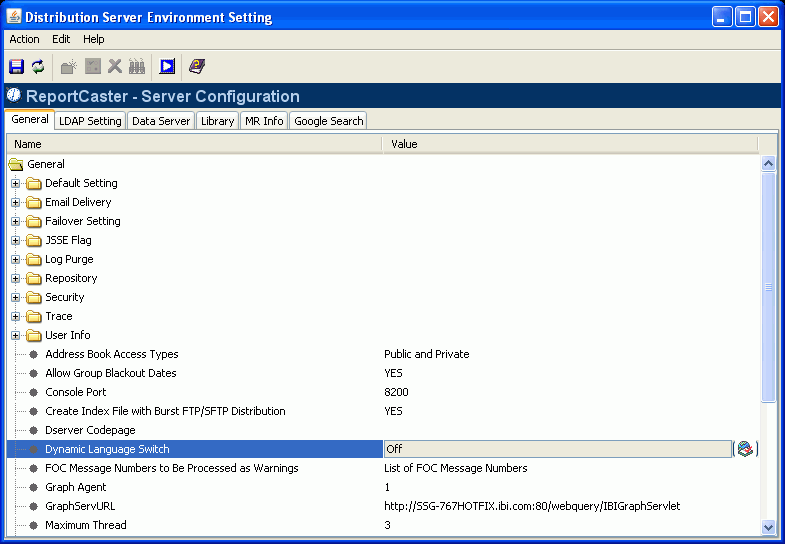
Task: Click the User Info folder icon
Action: [34, 335]
